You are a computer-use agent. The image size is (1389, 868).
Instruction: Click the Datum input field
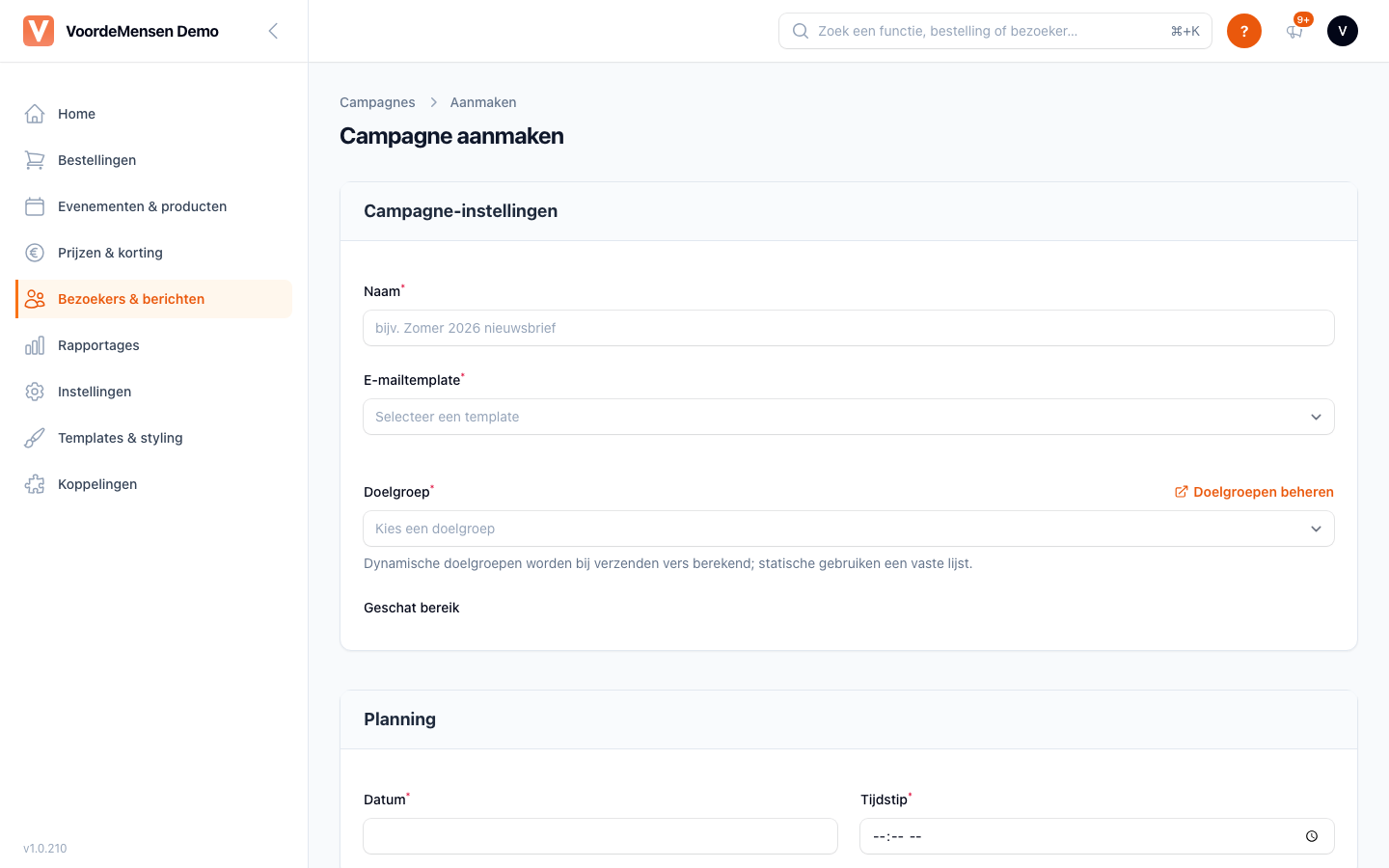[600, 836]
